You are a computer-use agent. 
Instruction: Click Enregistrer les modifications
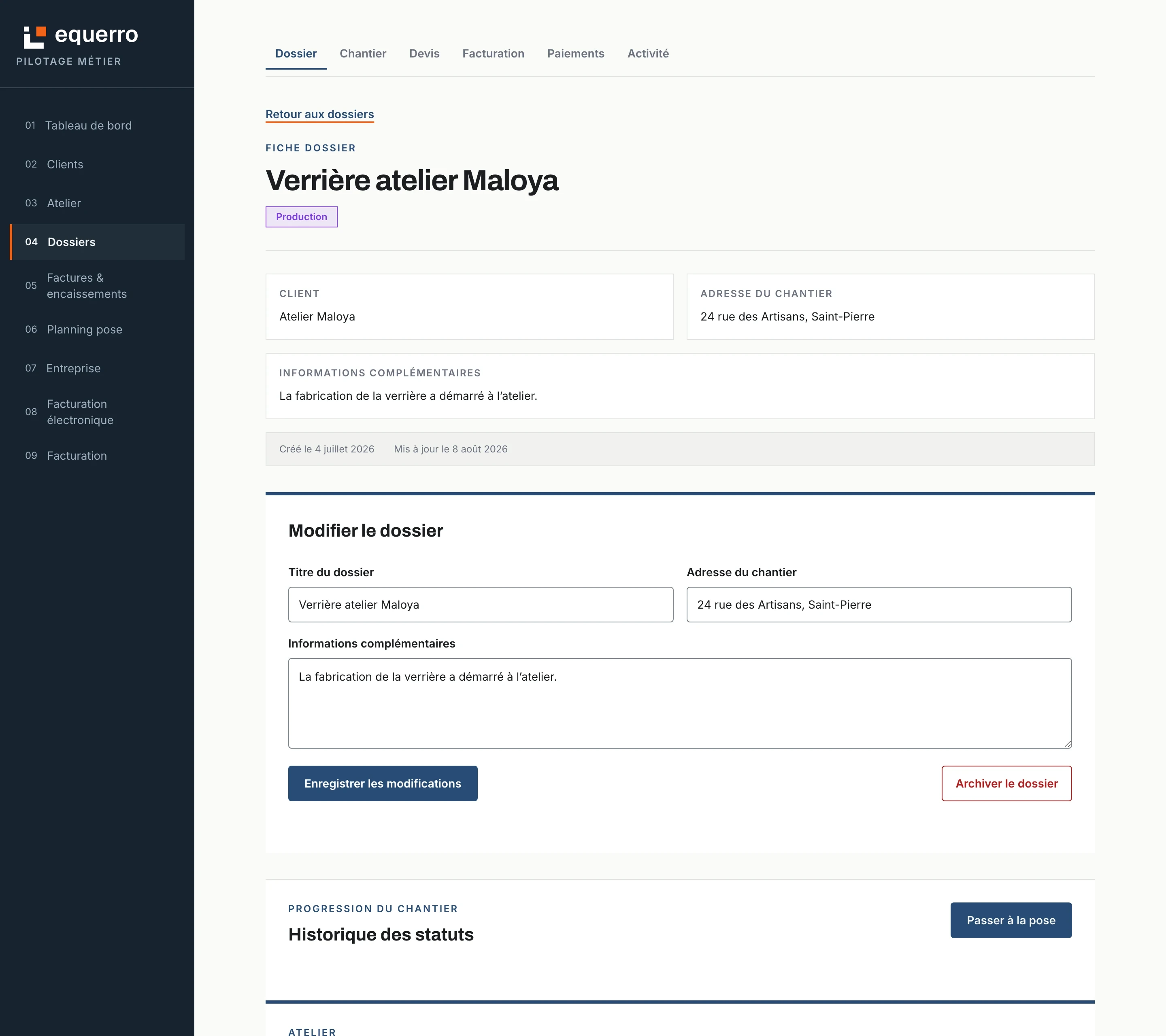[x=383, y=783]
